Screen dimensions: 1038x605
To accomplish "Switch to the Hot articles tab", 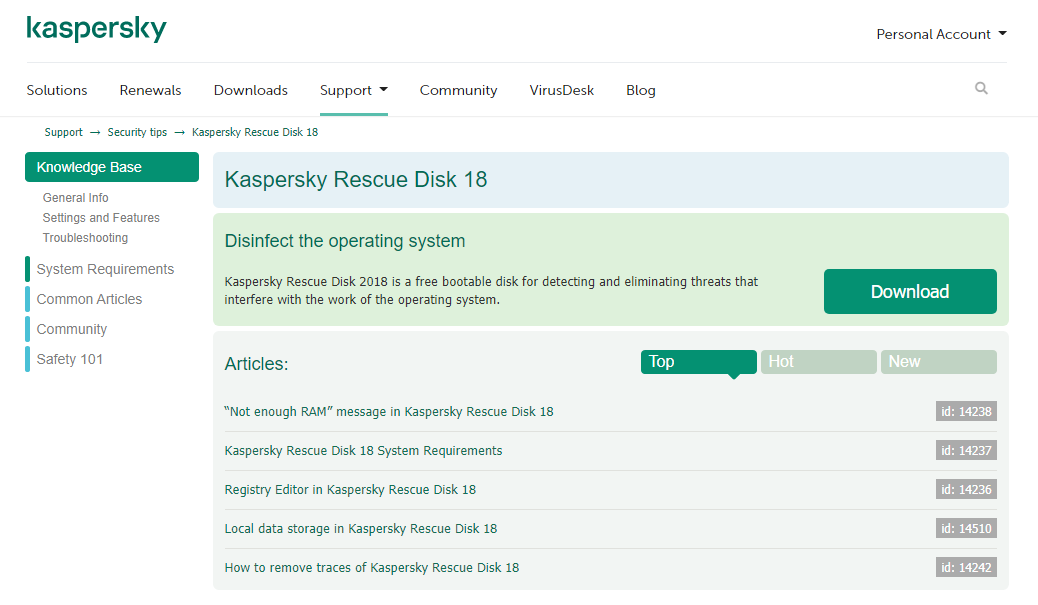I will click(819, 362).
